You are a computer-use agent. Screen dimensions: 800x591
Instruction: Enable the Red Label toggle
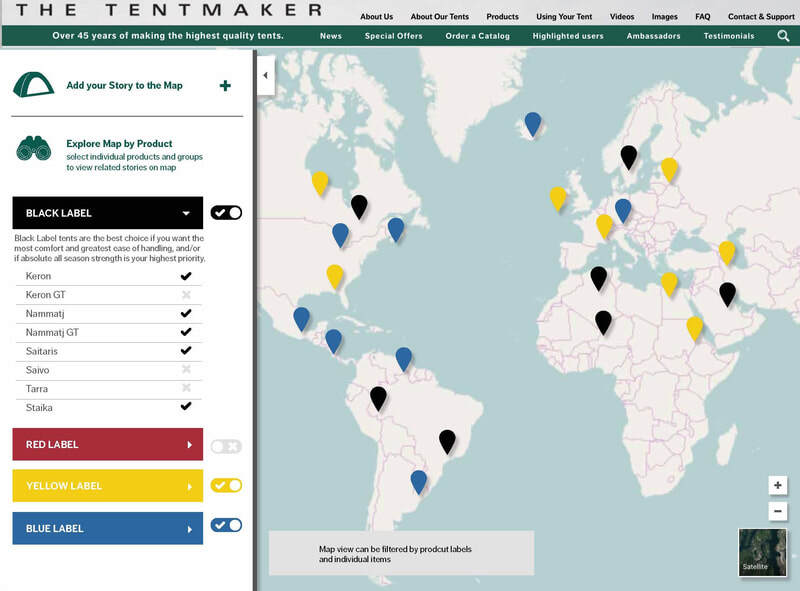point(227,447)
